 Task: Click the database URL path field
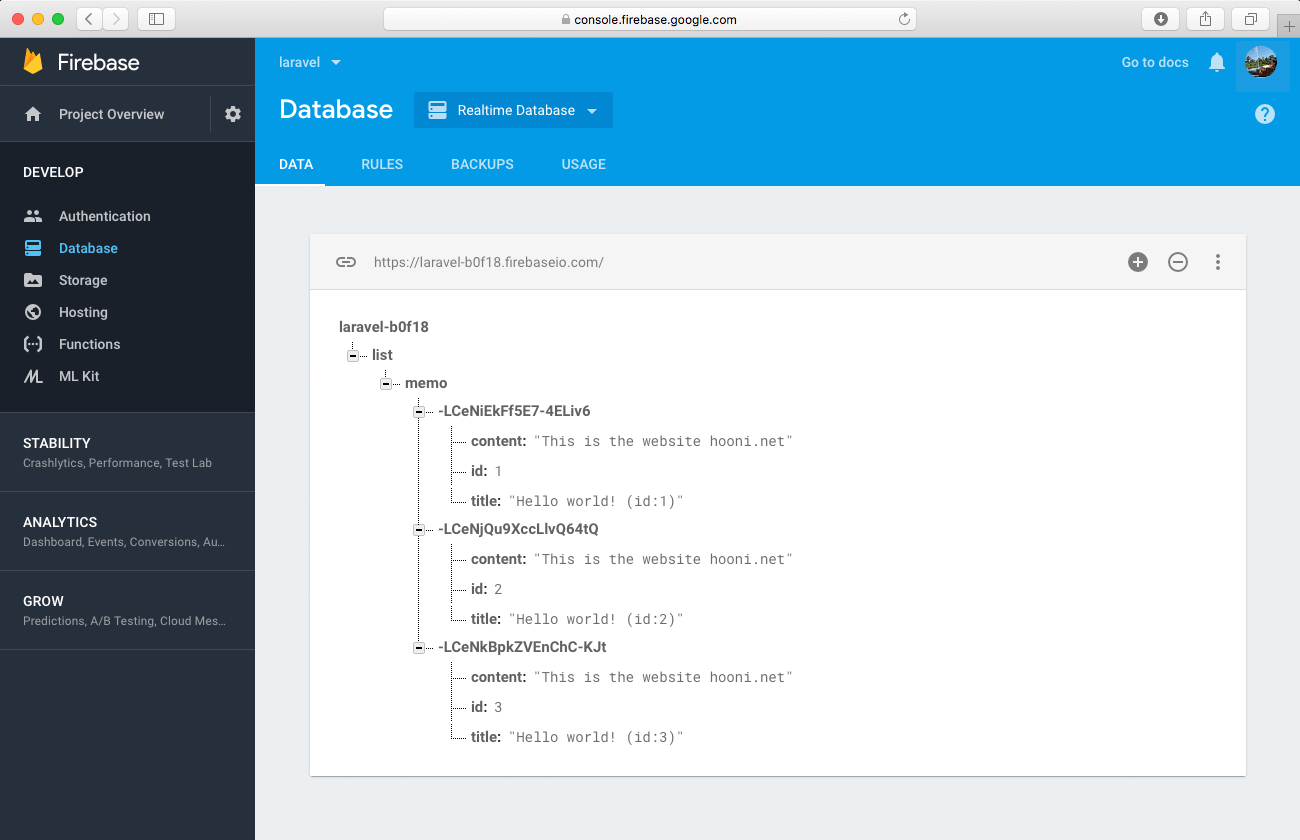(x=489, y=262)
